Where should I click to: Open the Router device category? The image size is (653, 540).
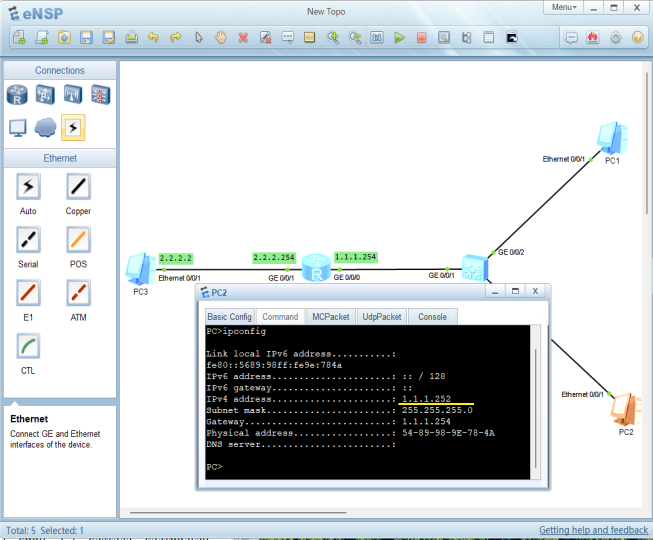click(17, 95)
